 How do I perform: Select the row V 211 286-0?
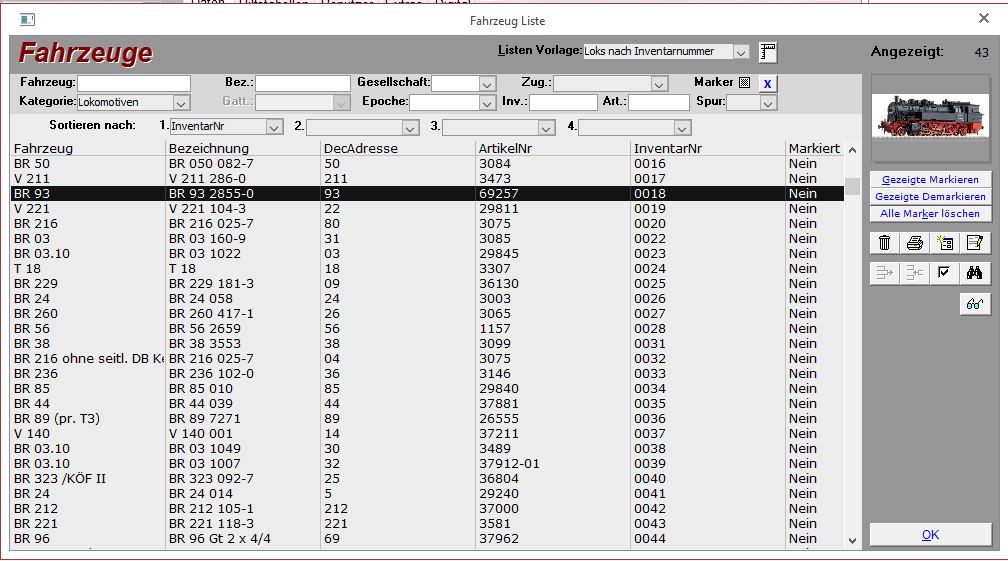[x=428, y=179]
